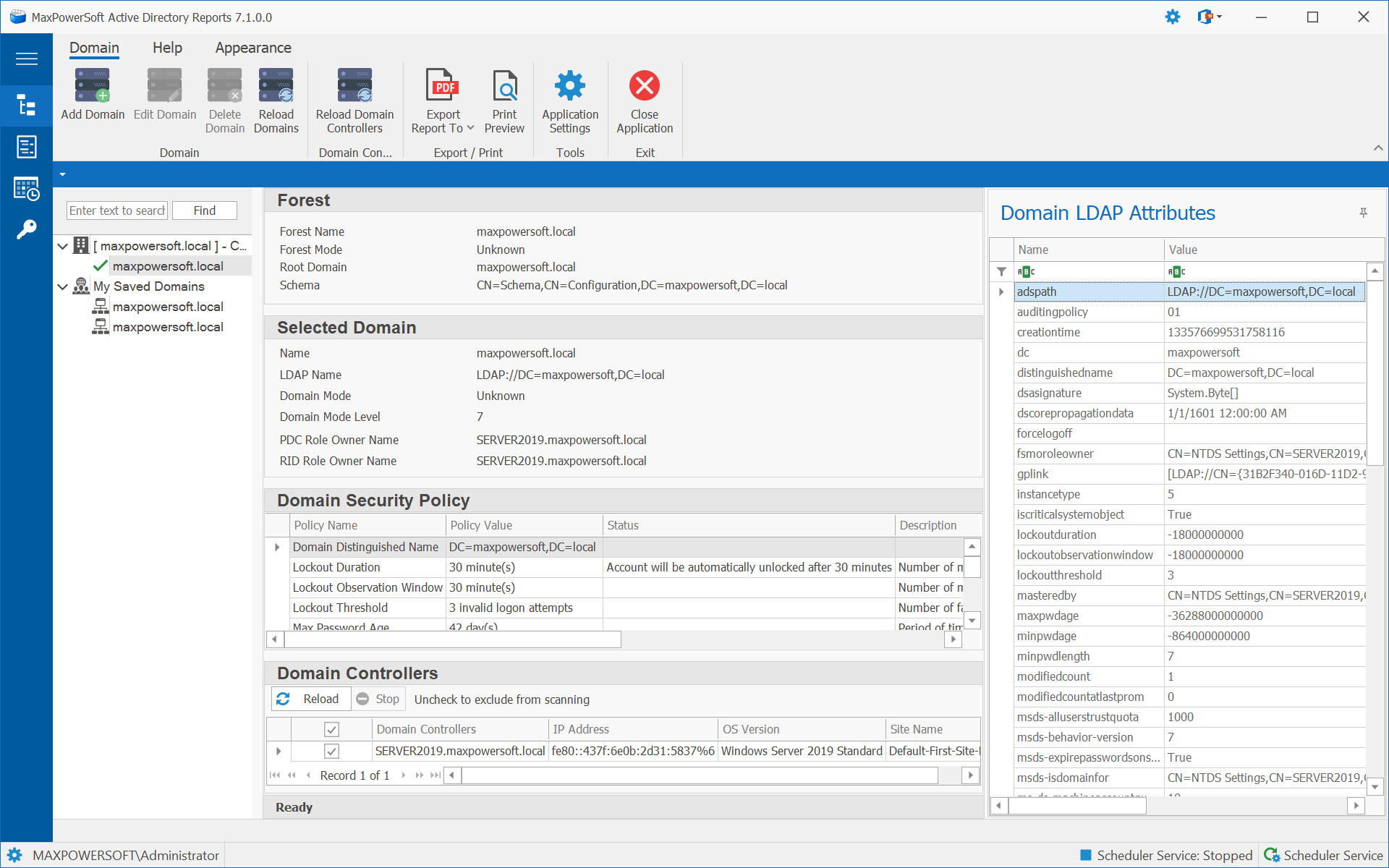Click the Edit Domain icon
The image size is (1389, 868).
tap(164, 87)
